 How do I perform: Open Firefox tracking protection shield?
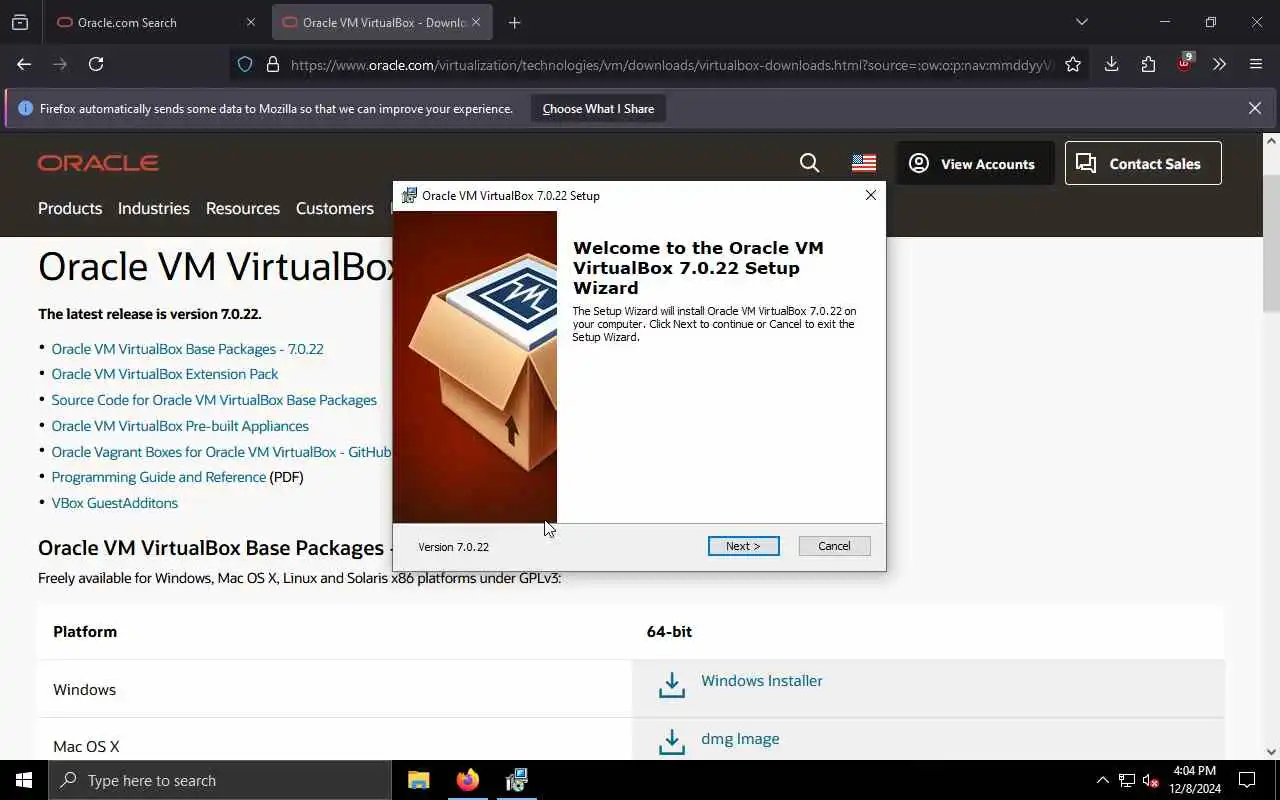tap(245, 64)
